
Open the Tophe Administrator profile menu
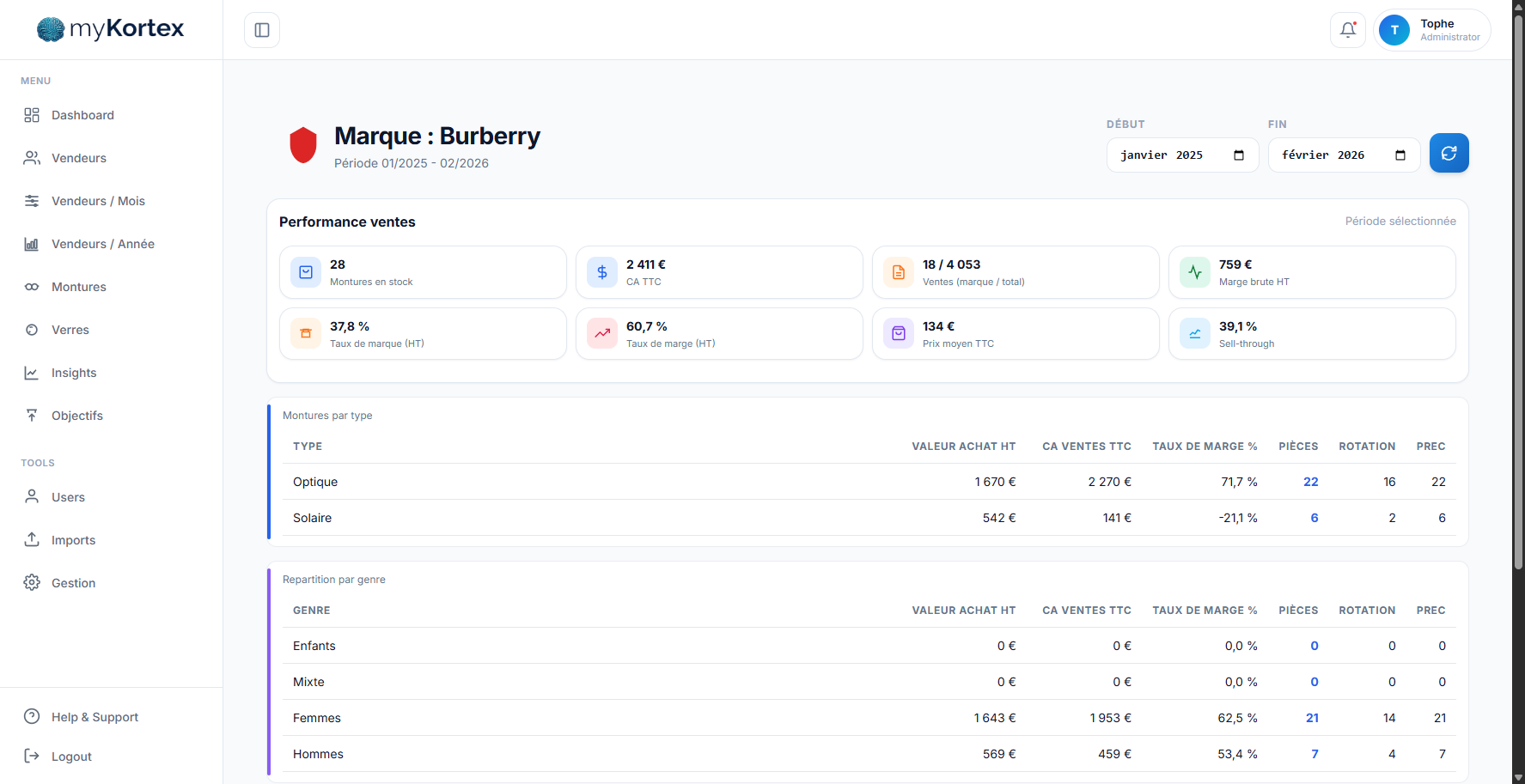coord(1432,30)
